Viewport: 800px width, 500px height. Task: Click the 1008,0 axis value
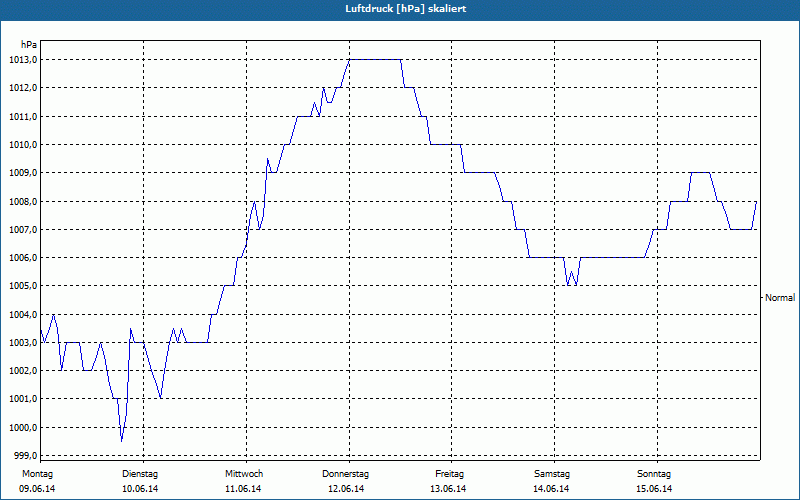[x=22, y=202]
